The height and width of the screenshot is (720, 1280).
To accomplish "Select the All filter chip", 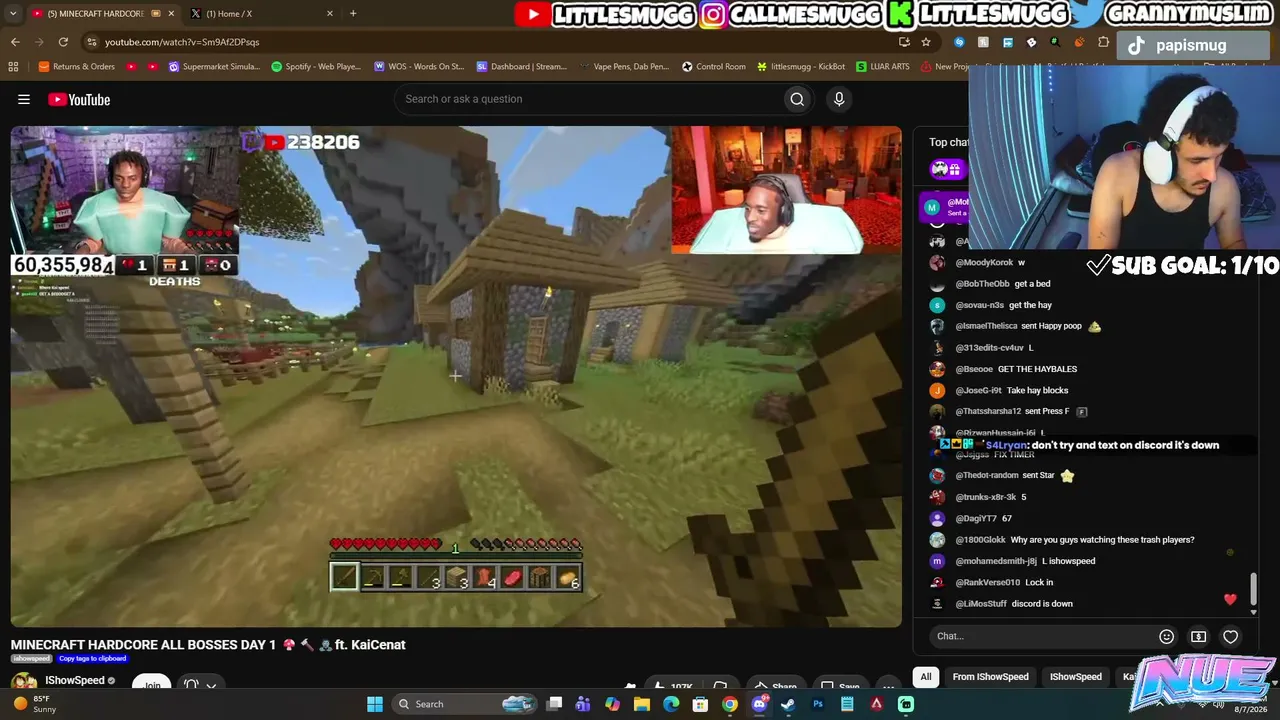I will click(926, 677).
